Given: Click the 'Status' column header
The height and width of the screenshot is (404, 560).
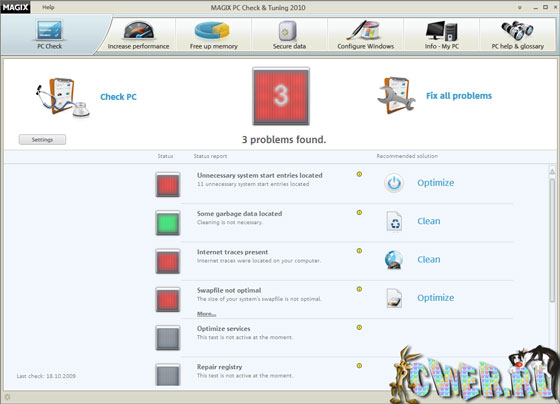Looking at the screenshot, I should tap(165, 156).
